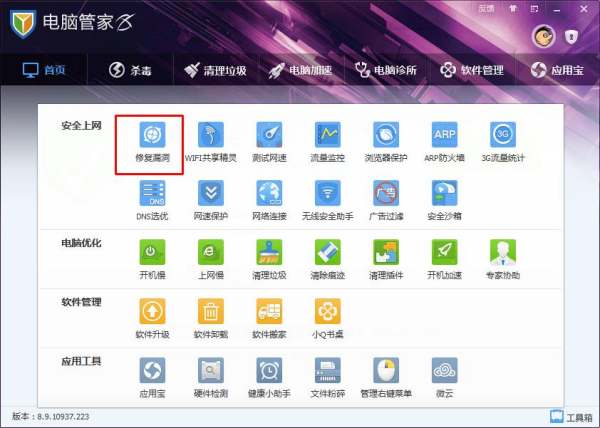Open 管理右键菜单 tool
600x428 pixels.
(x=386, y=378)
